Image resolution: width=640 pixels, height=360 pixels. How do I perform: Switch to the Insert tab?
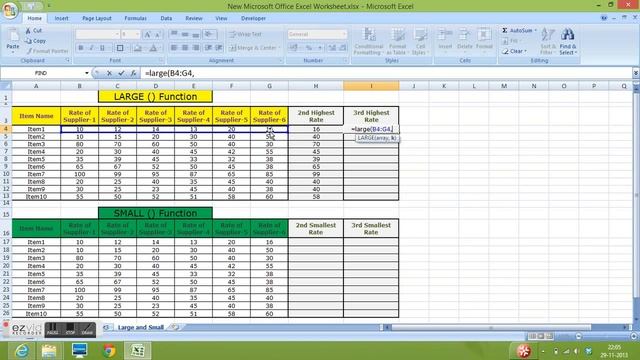(61, 18)
